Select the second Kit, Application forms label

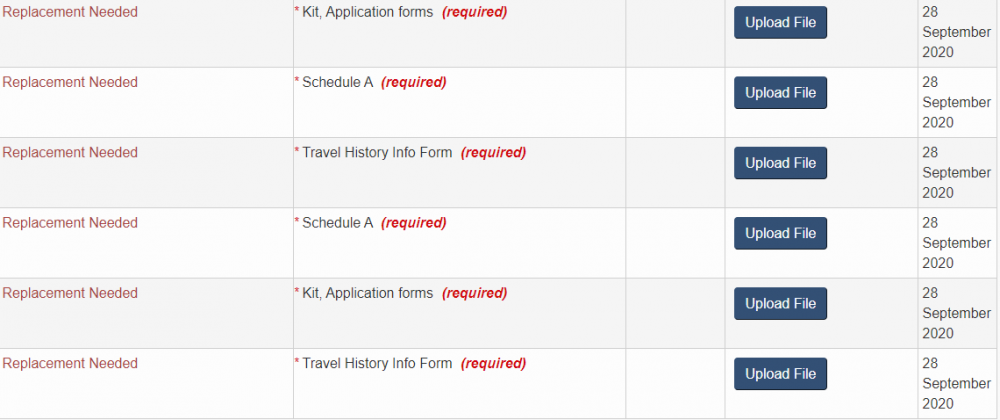coord(367,294)
